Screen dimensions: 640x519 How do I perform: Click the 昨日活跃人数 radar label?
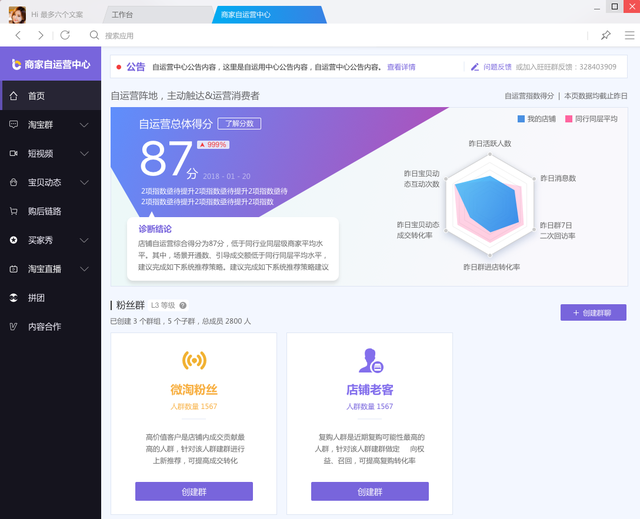[x=490, y=143]
